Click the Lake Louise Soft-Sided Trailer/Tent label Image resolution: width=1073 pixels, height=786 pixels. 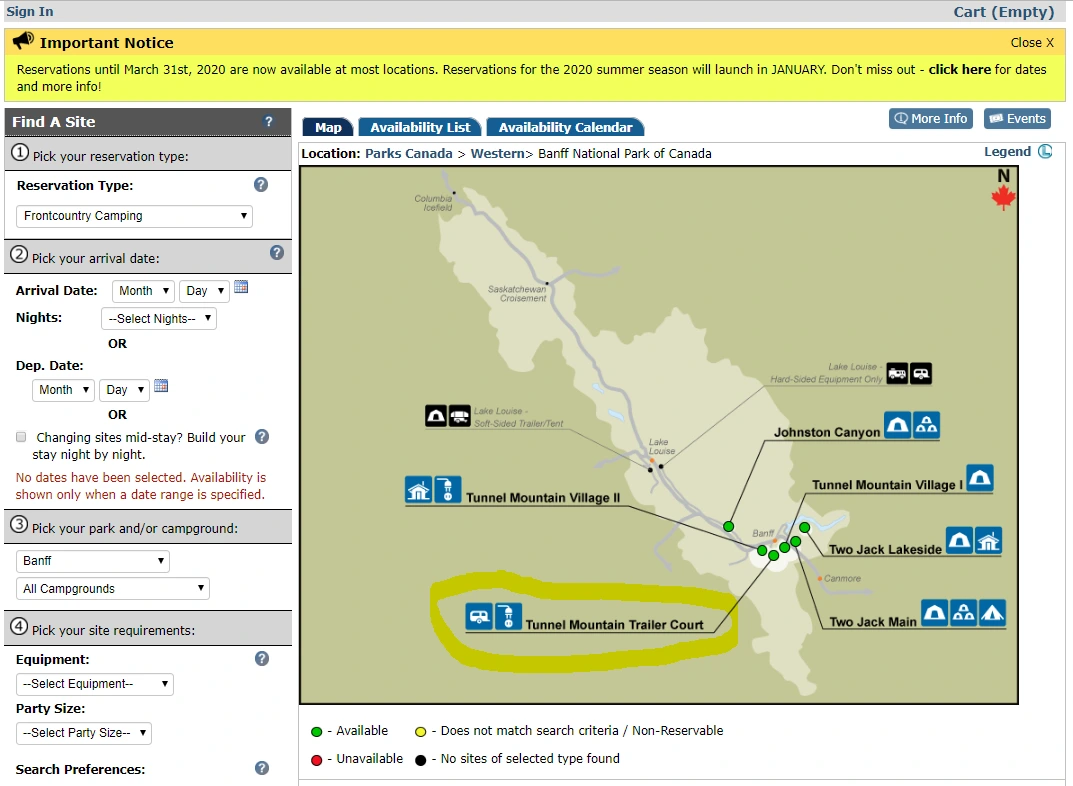pyautogui.click(x=518, y=417)
